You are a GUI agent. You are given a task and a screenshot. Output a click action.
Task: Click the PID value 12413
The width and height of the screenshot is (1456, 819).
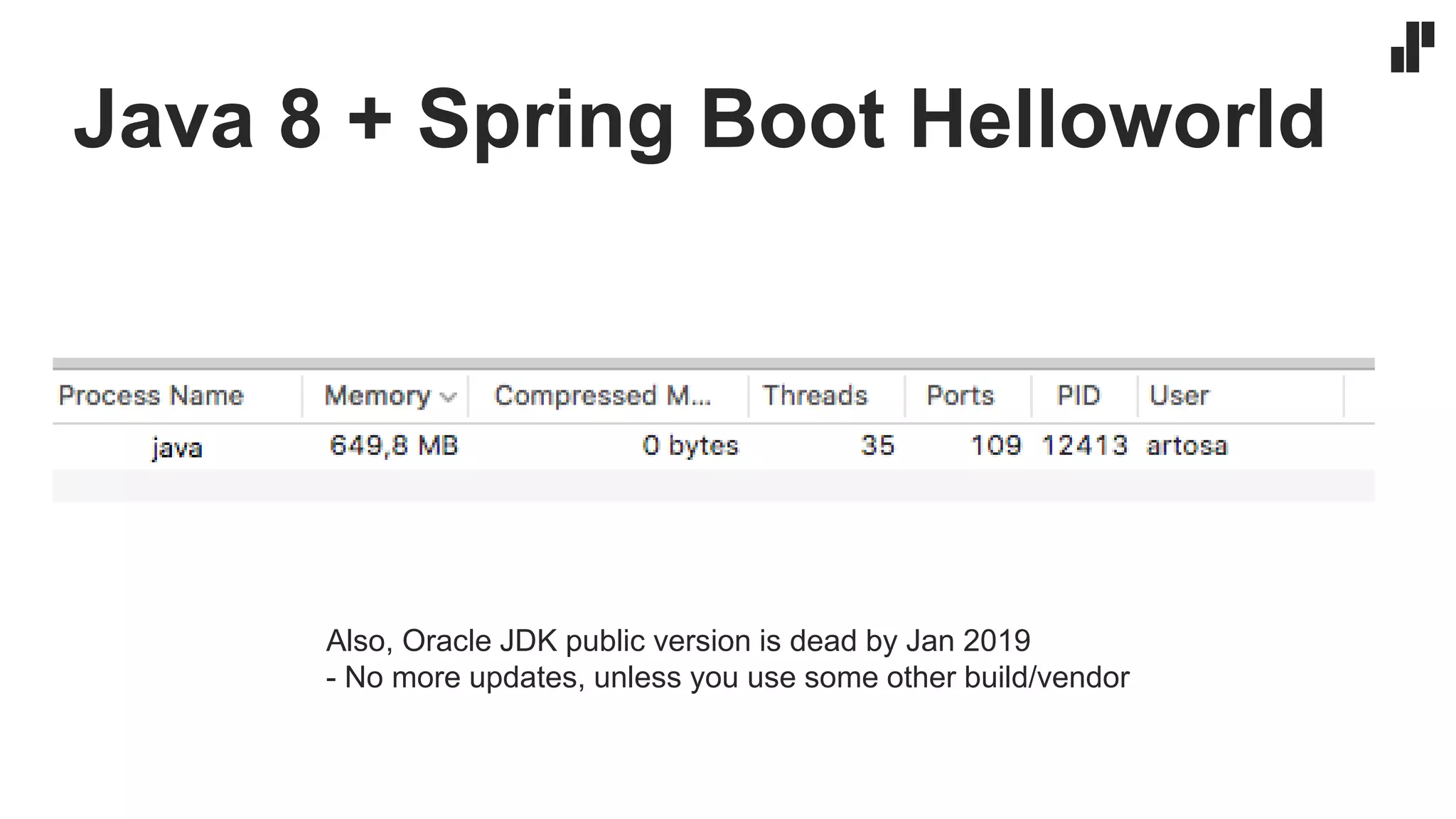[x=1084, y=446]
